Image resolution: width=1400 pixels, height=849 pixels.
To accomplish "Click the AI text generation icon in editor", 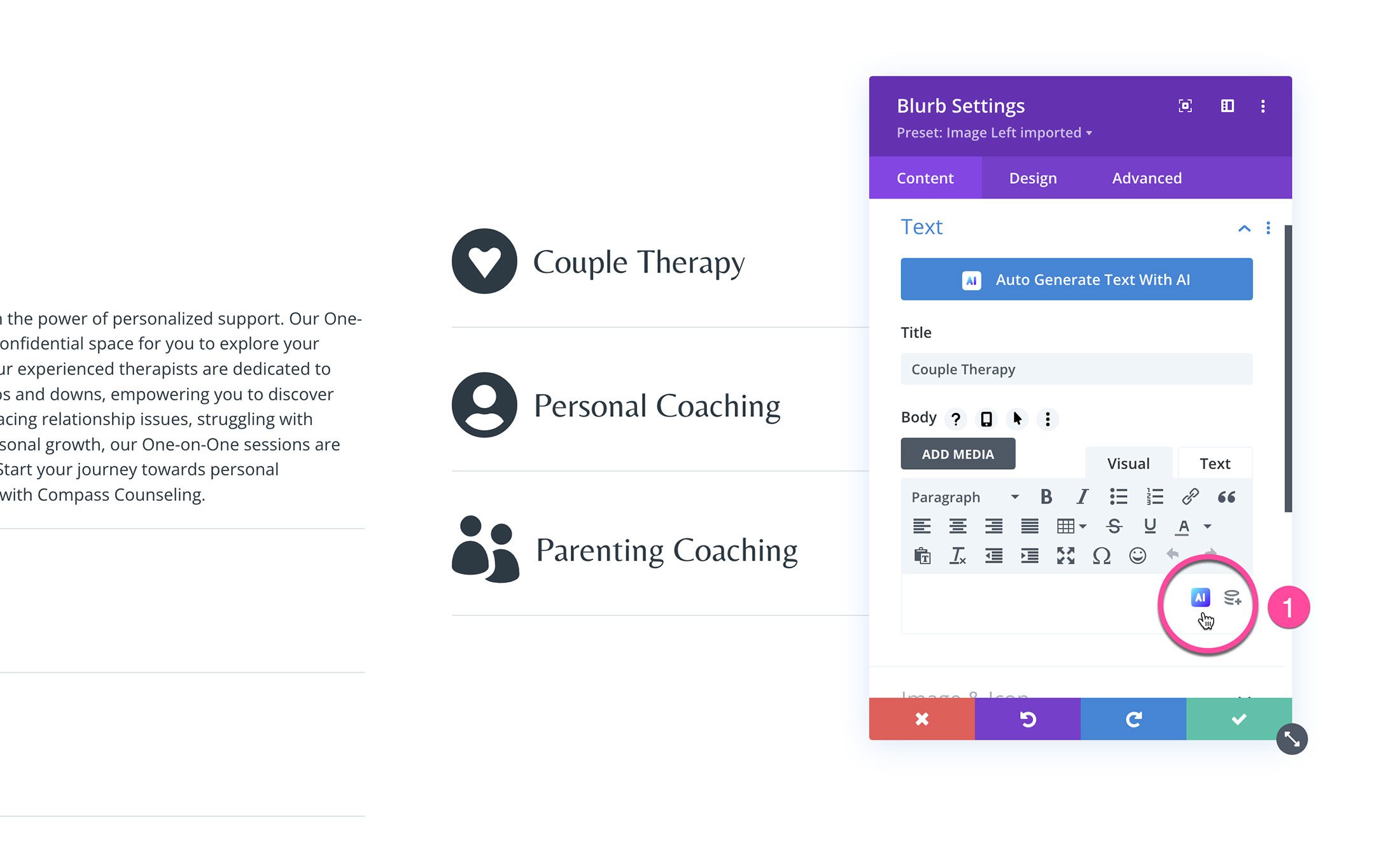I will 1201,597.
